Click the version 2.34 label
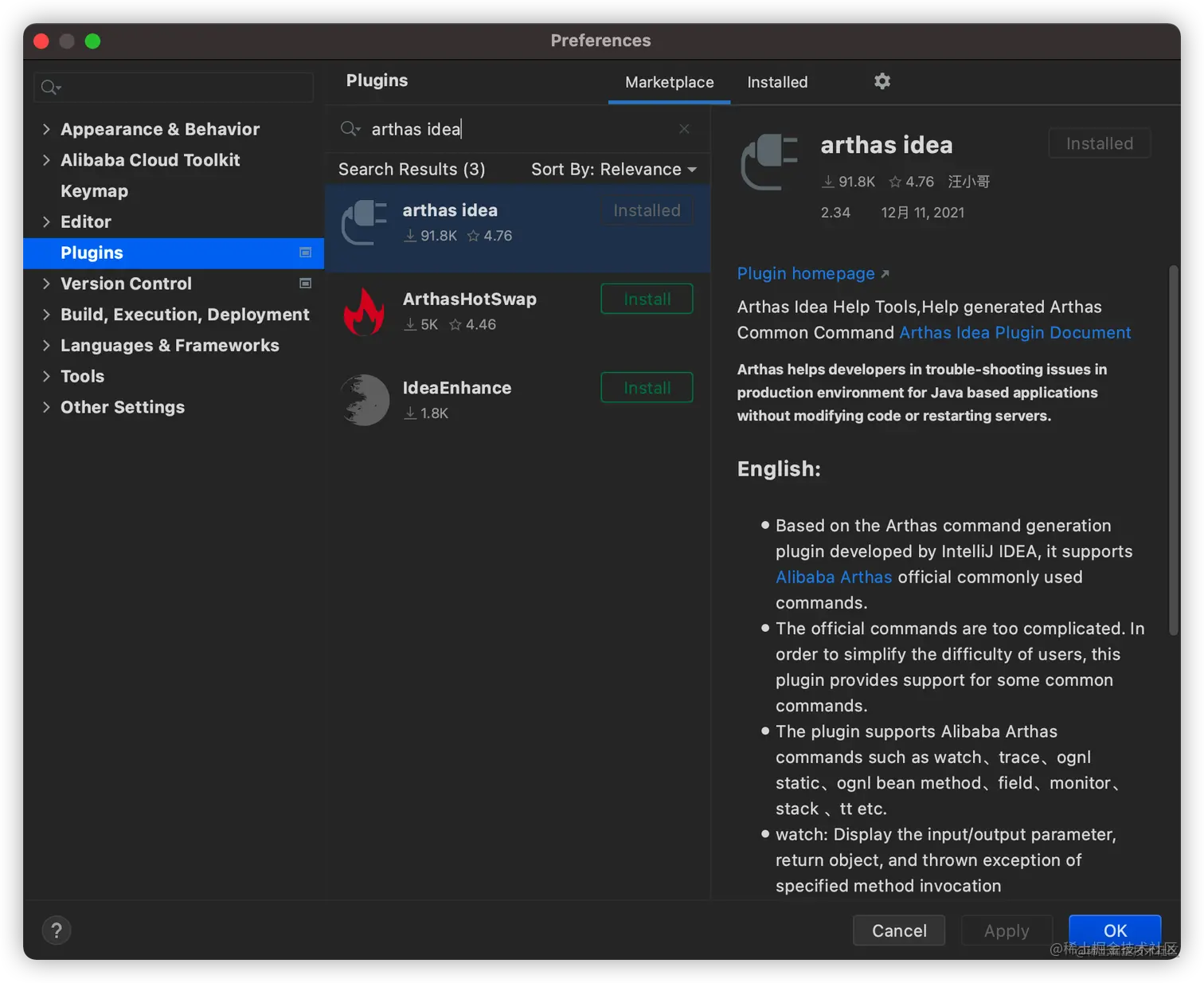The height and width of the screenshot is (983, 1204). point(835,213)
